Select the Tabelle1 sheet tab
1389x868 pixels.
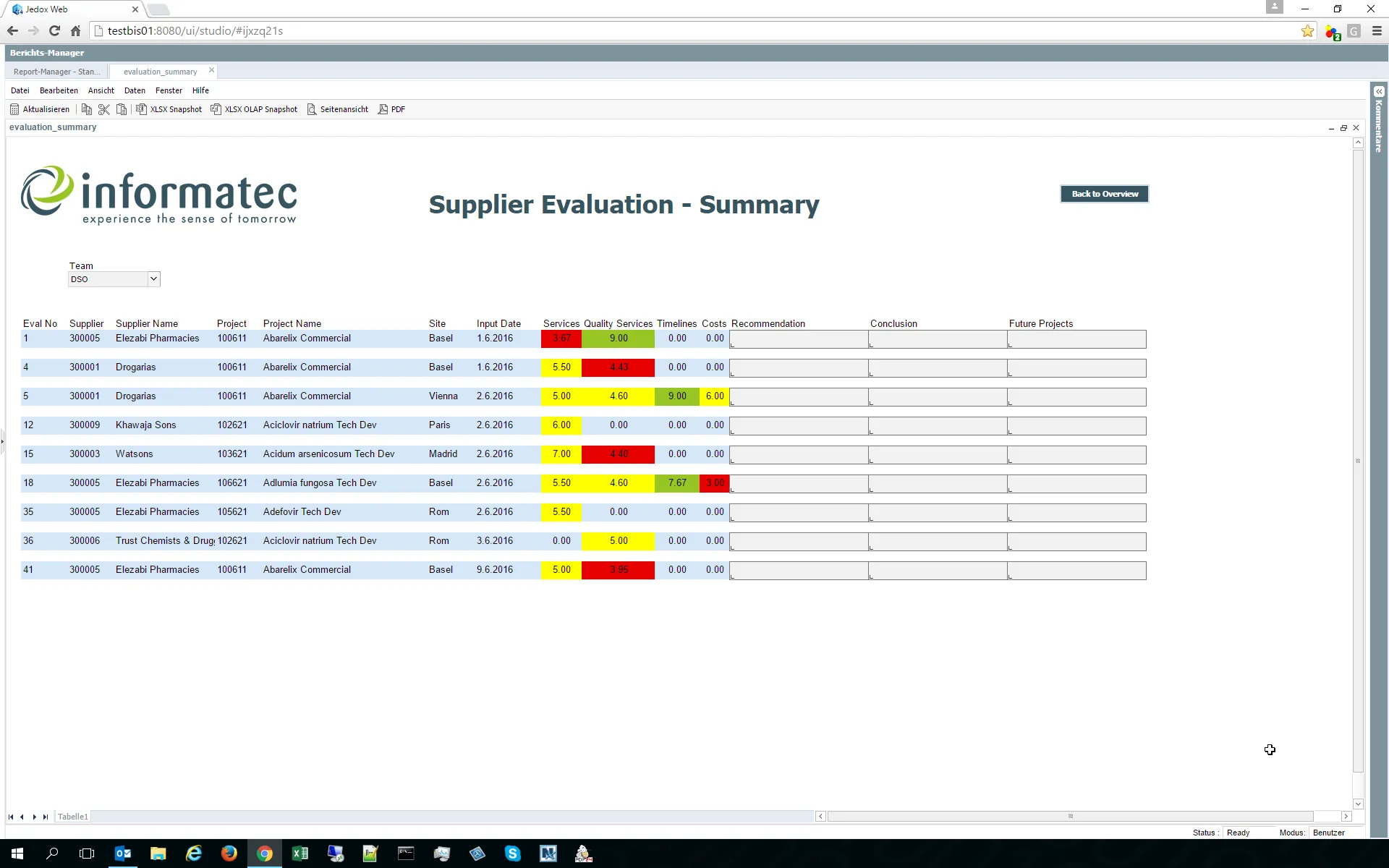coord(72,817)
